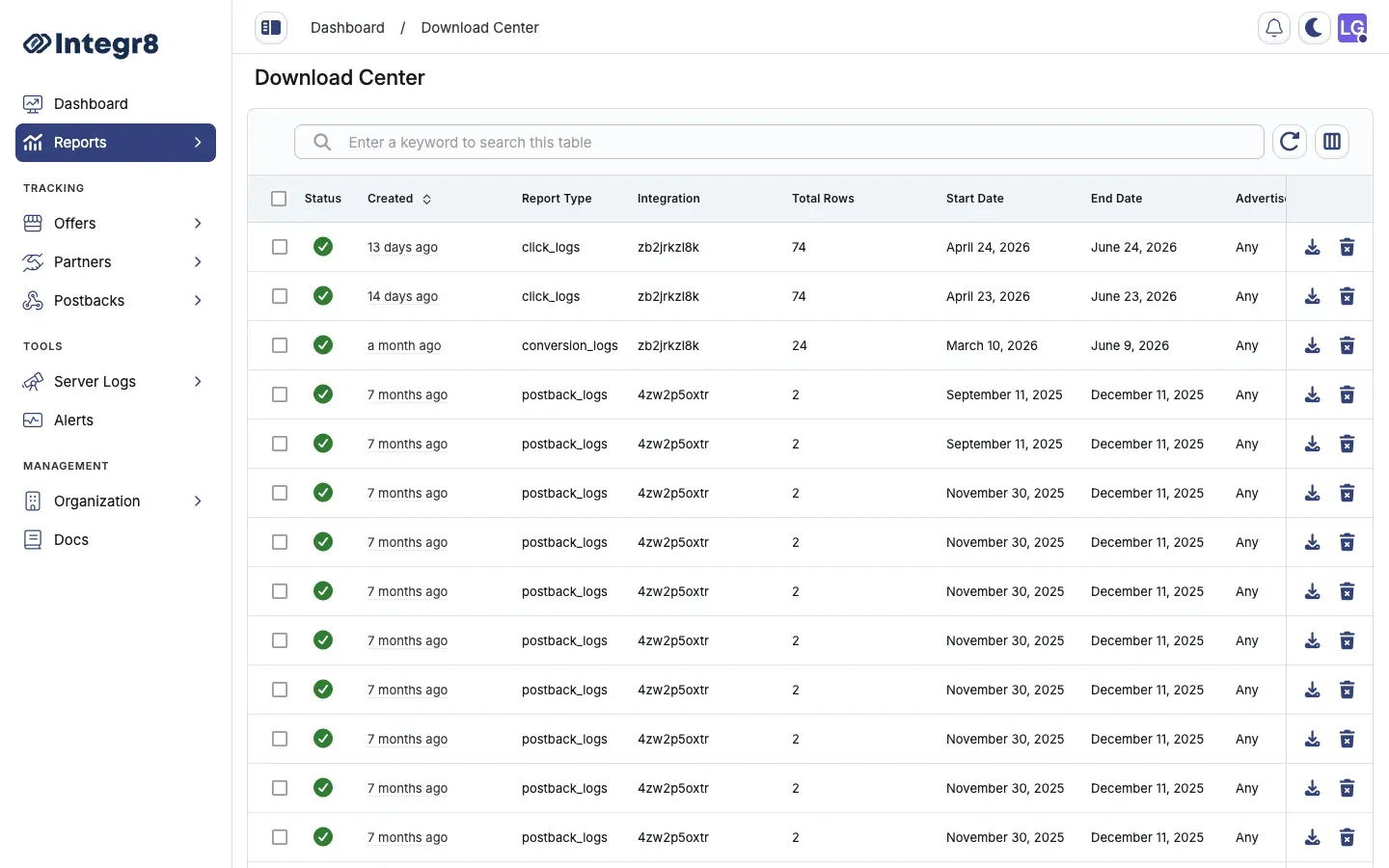Switch to dark mode moon icon
This screenshot has width=1389, height=868.
click(1314, 28)
